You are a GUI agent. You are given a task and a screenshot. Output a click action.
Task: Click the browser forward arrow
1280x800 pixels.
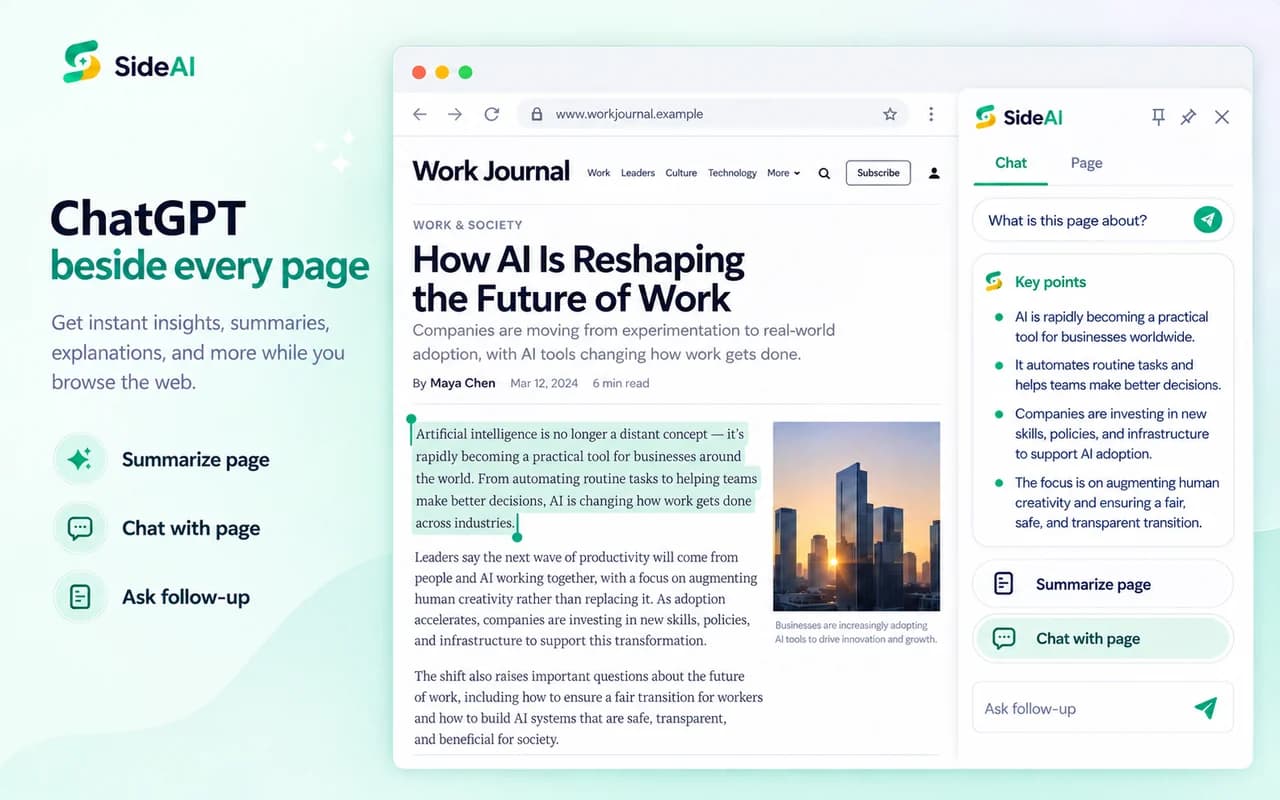(x=455, y=114)
